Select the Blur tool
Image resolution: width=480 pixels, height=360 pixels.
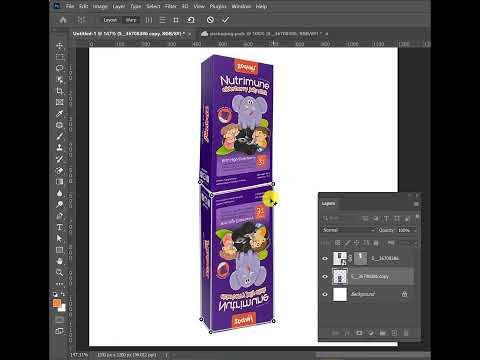coord(60,193)
